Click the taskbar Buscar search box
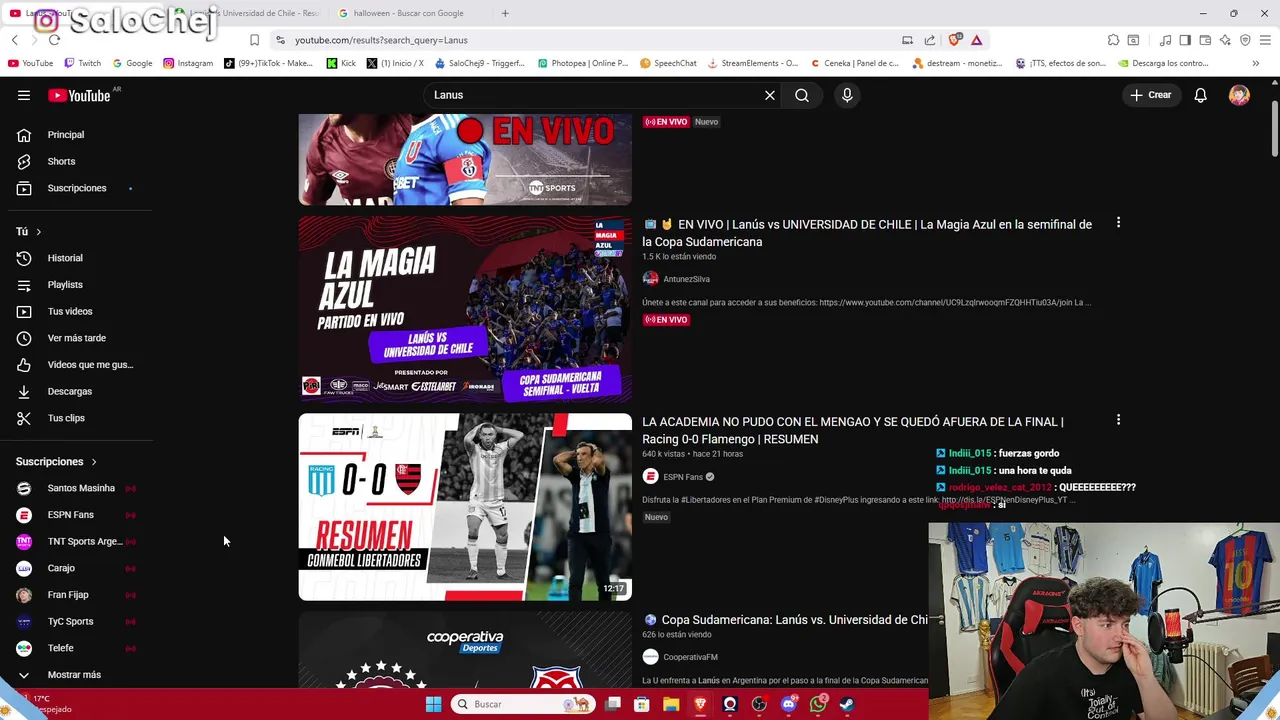This screenshot has height=720, width=1280. click(x=522, y=704)
